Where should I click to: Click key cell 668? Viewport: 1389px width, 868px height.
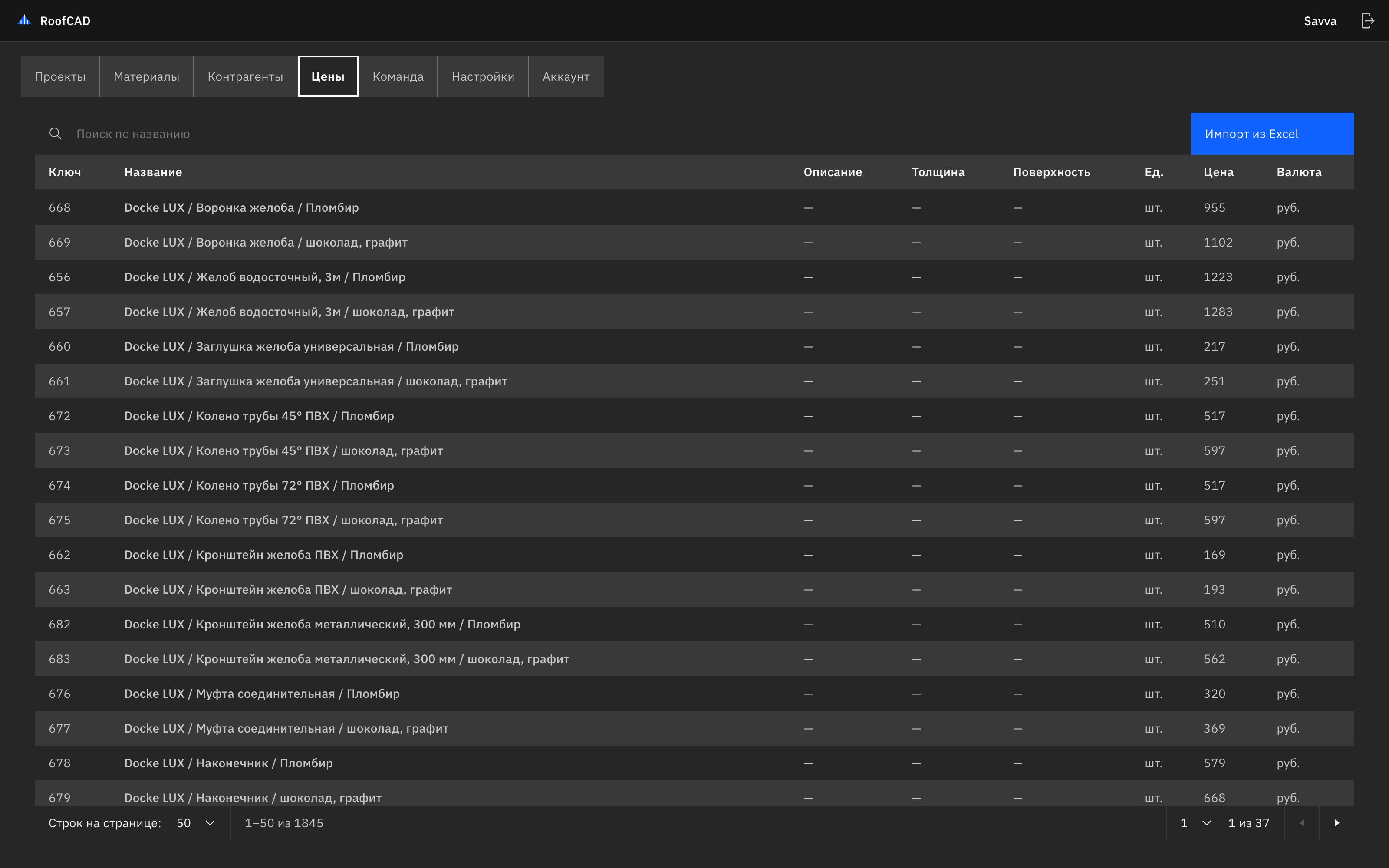coord(60,207)
